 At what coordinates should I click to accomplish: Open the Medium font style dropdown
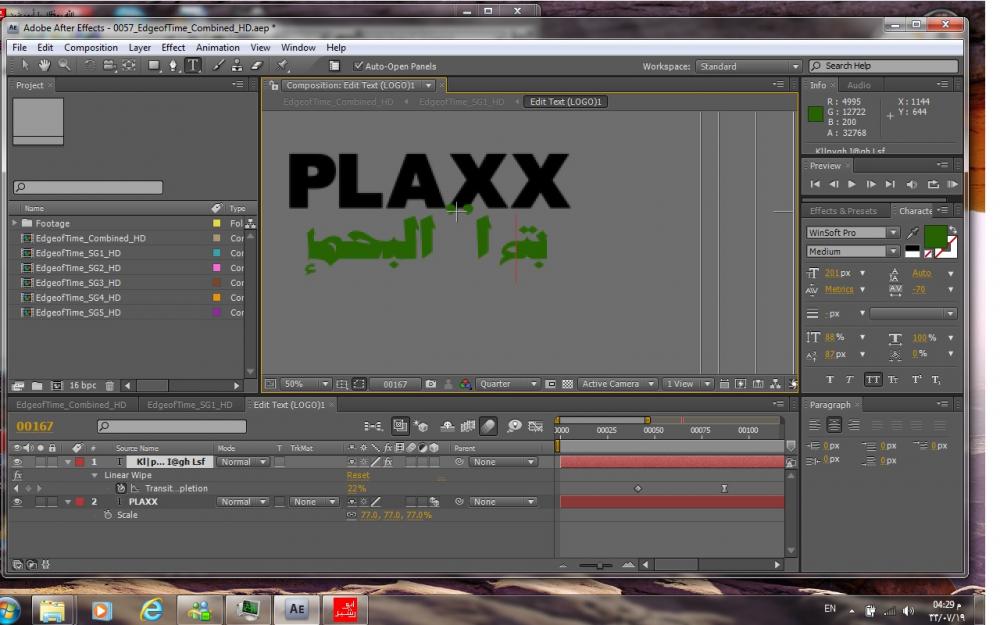[x=853, y=251]
